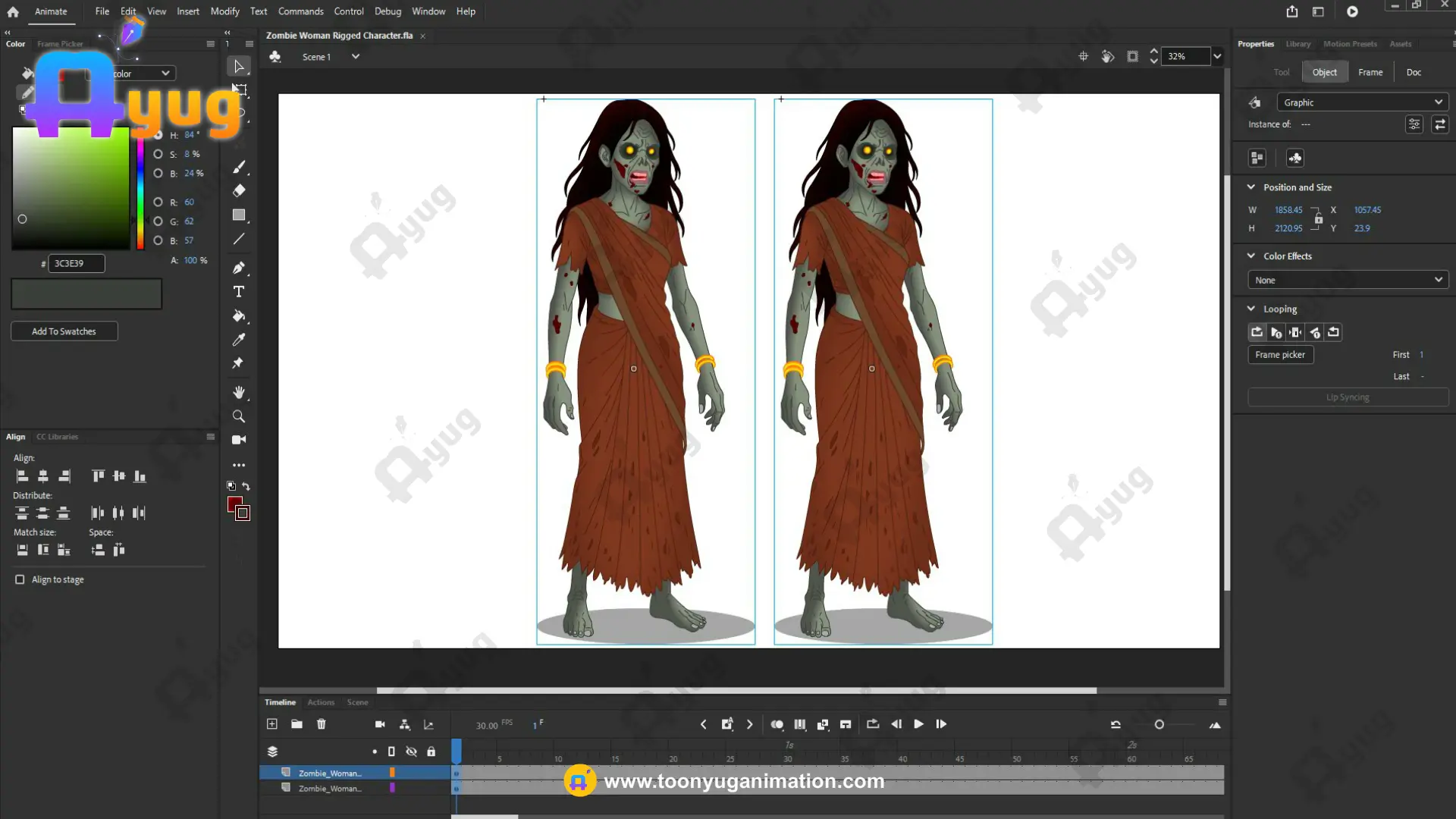Select the Paint Bucket tool
This screenshot has width=1456, height=819.
tap(239, 315)
